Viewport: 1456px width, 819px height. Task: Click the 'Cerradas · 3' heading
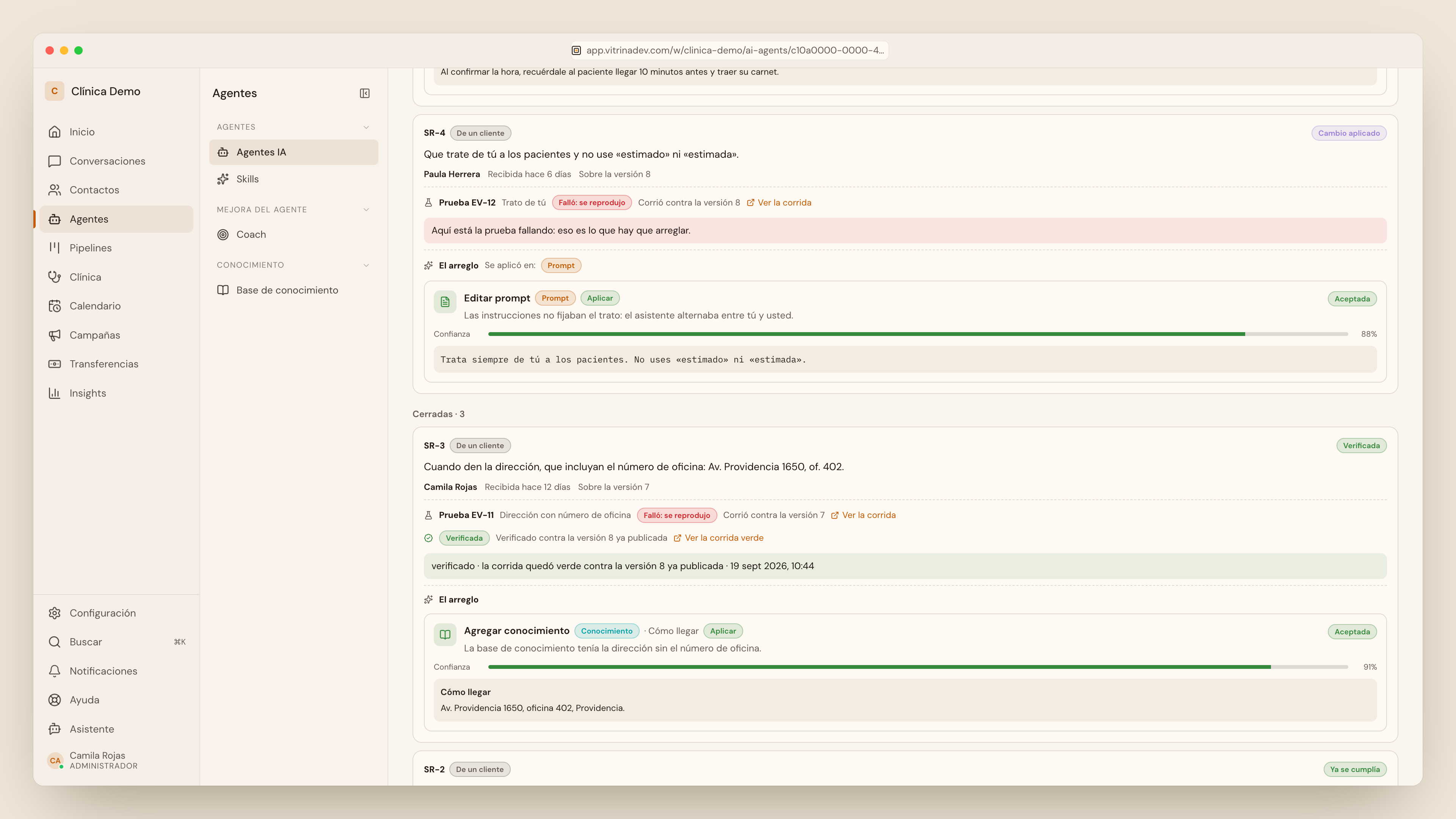[x=439, y=414]
